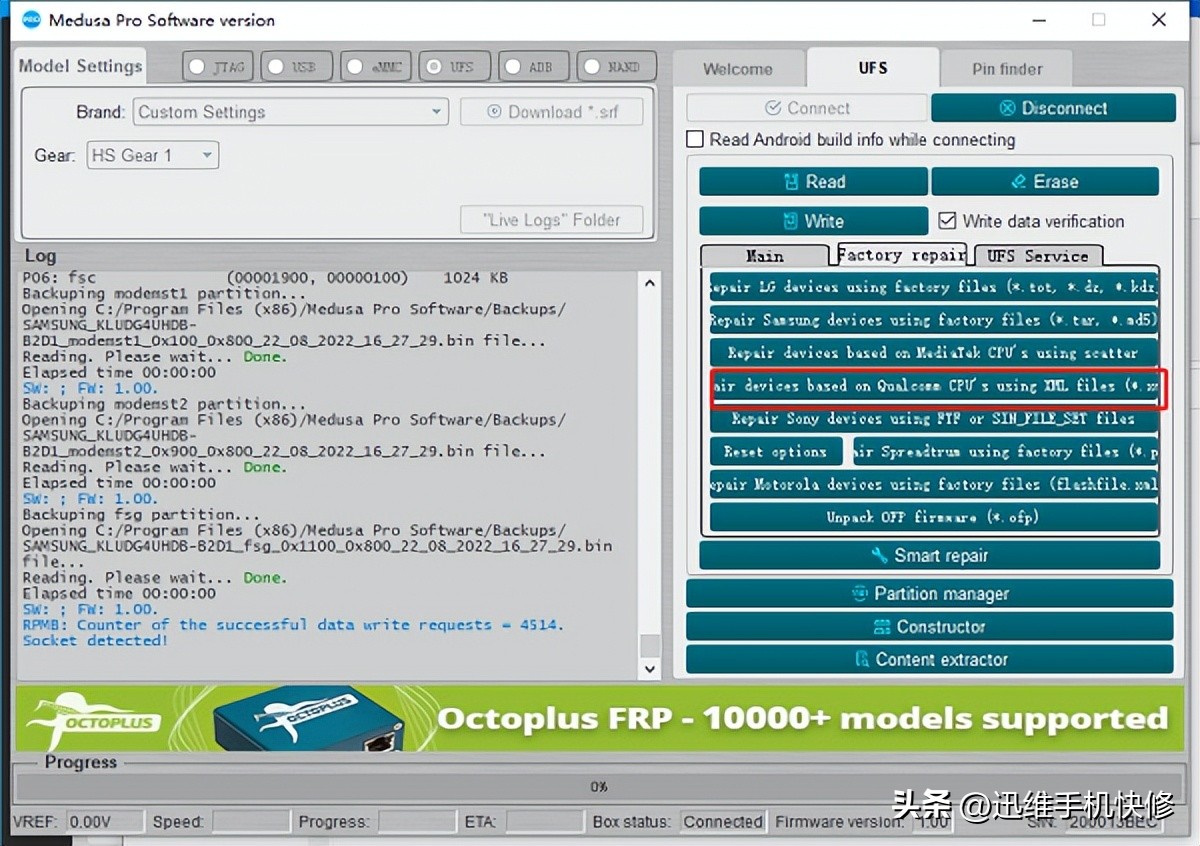Toggle Write data verification checkbox
Screen dimensions: 1200x846
(947, 221)
